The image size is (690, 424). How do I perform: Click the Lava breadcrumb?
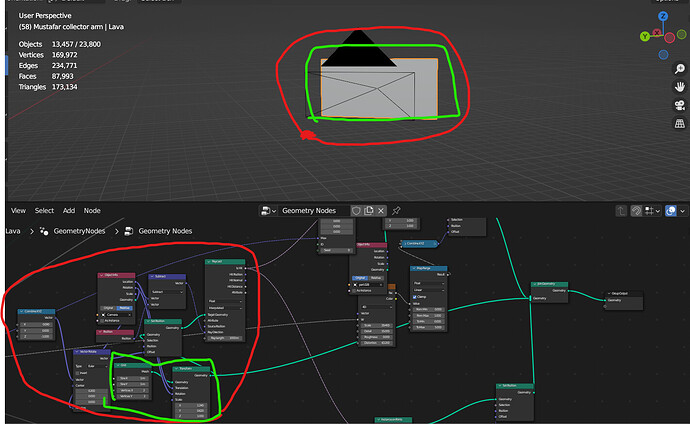point(13,231)
